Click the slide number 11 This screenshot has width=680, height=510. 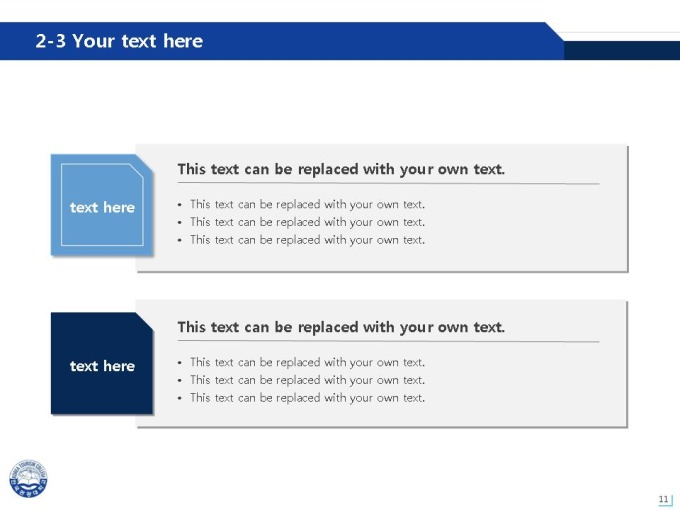[664, 499]
